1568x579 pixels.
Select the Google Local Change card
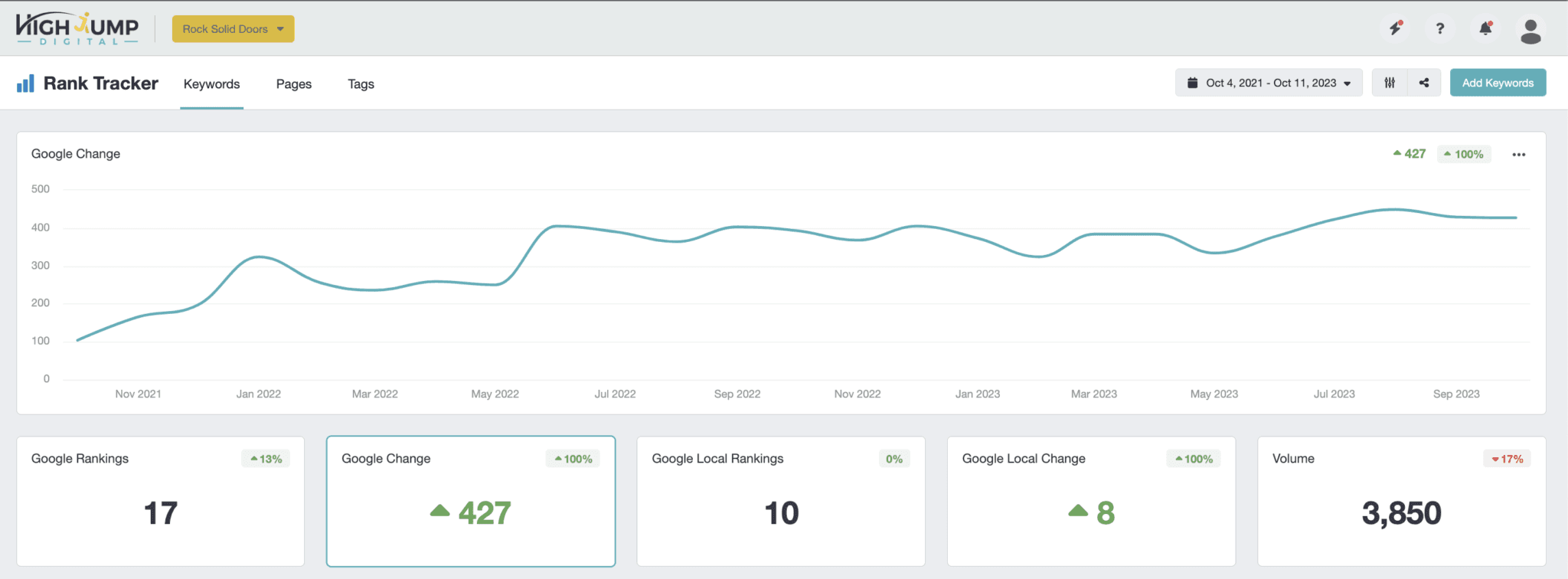point(1091,502)
